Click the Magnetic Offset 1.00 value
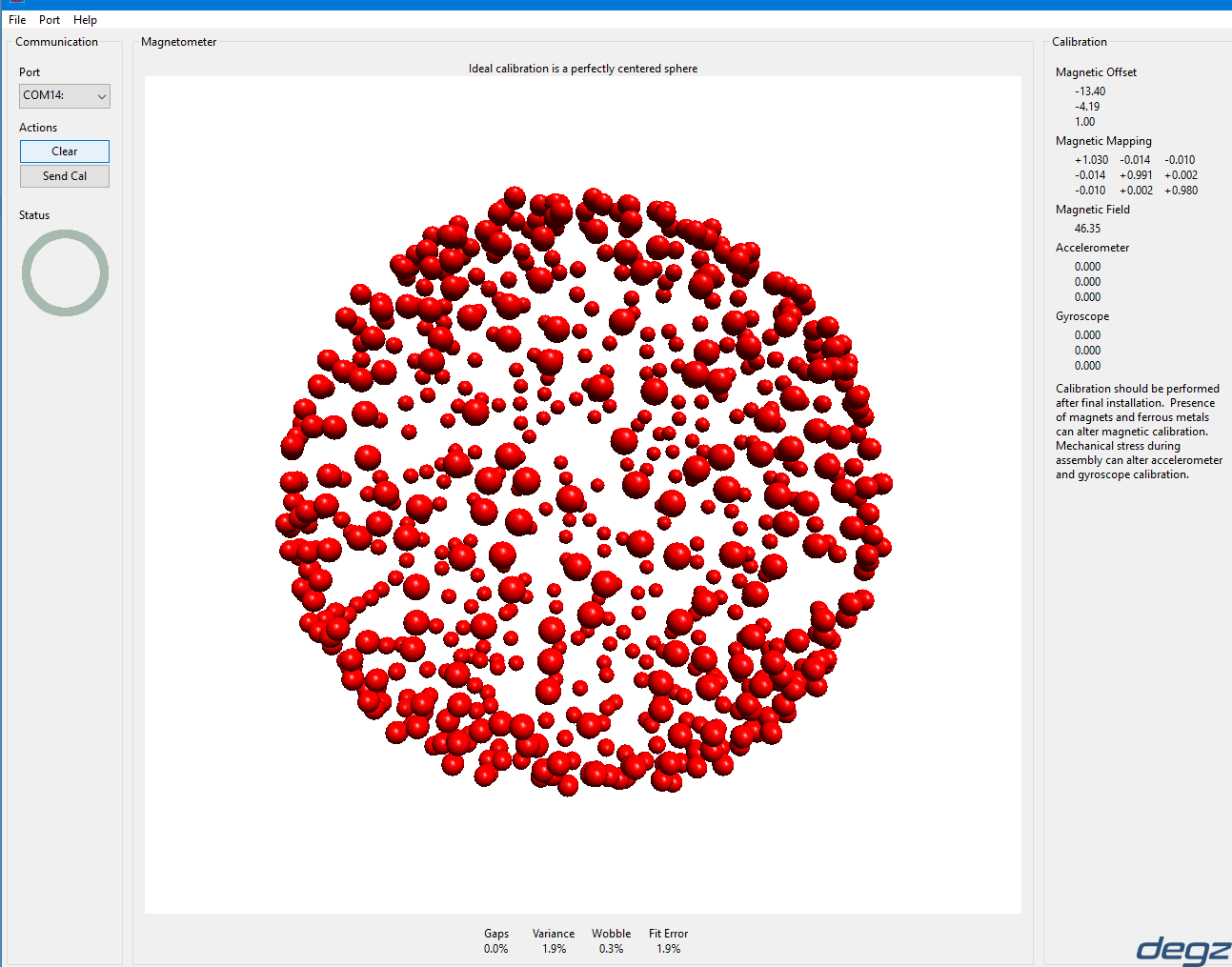The width and height of the screenshot is (1232, 967). pos(1085,122)
